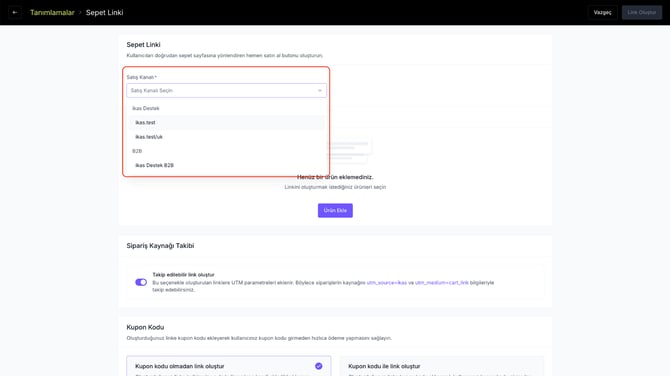The height and width of the screenshot is (376, 670).
Task: Click the Link Oluştur button
Action: click(641, 12)
